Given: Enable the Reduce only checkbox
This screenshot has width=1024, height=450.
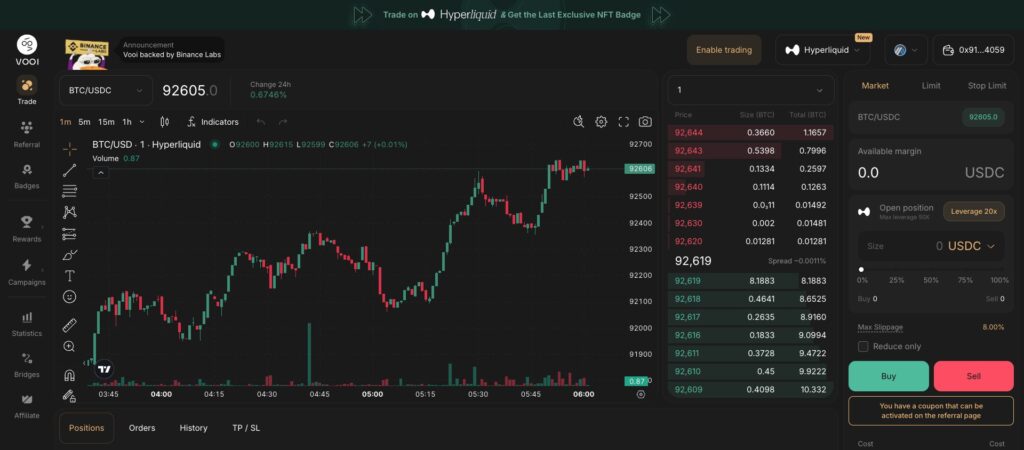Looking at the screenshot, I should pos(864,346).
